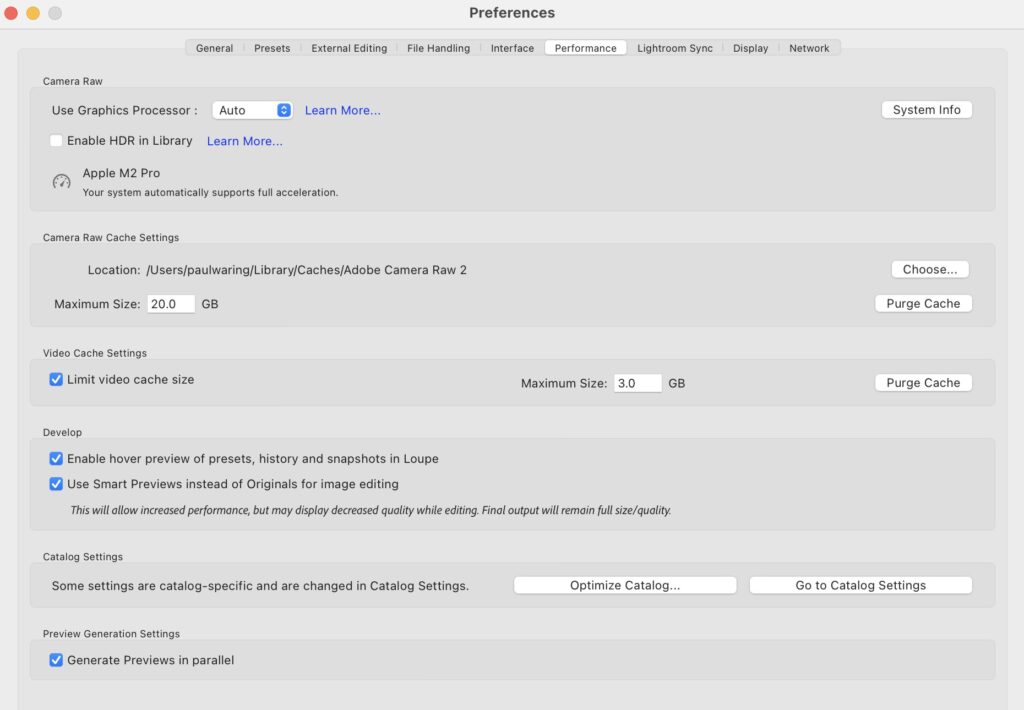The width and height of the screenshot is (1024, 710).
Task: Switch to the Display preferences tab
Action: 750,47
